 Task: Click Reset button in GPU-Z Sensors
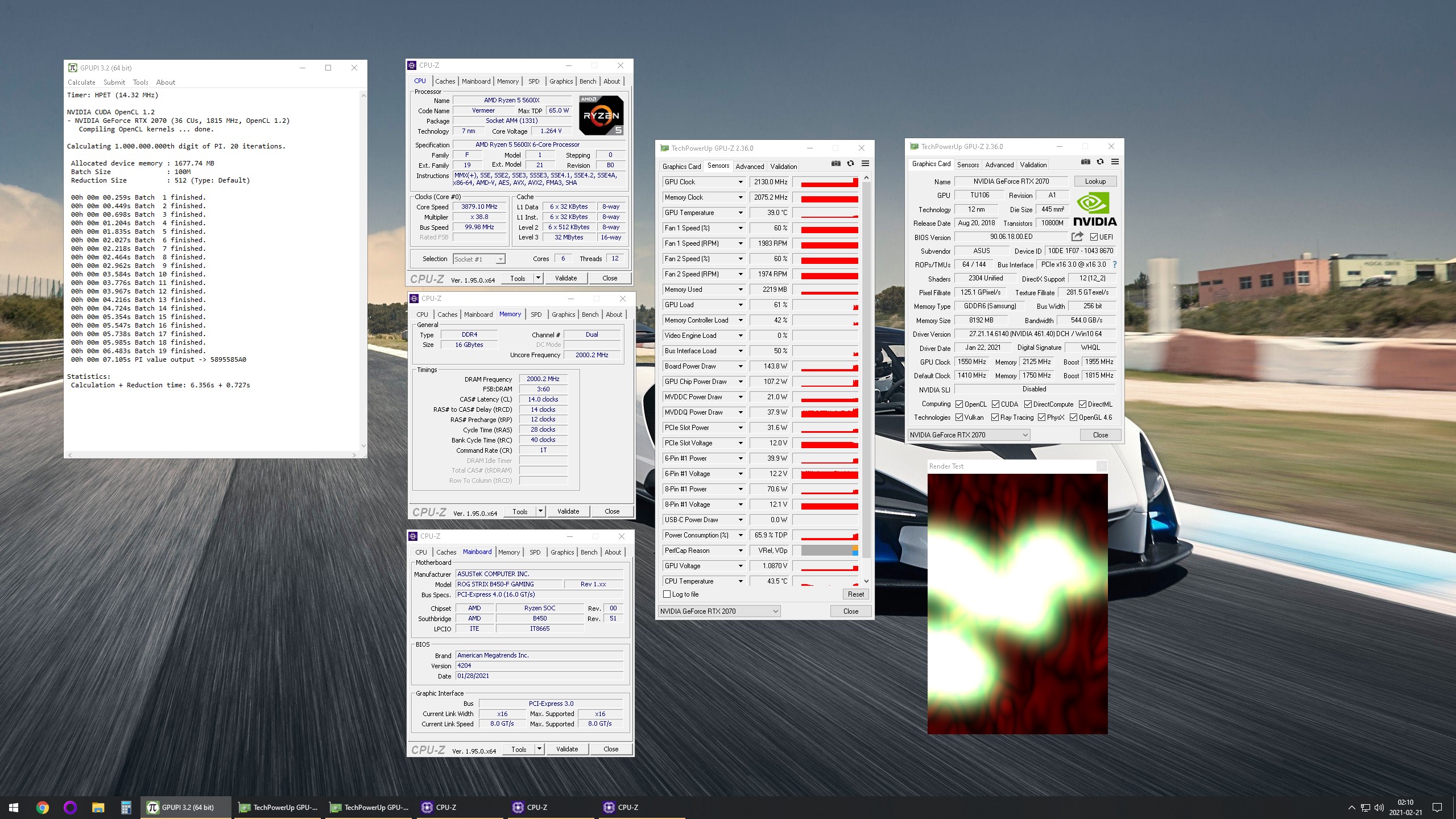click(x=855, y=594)
